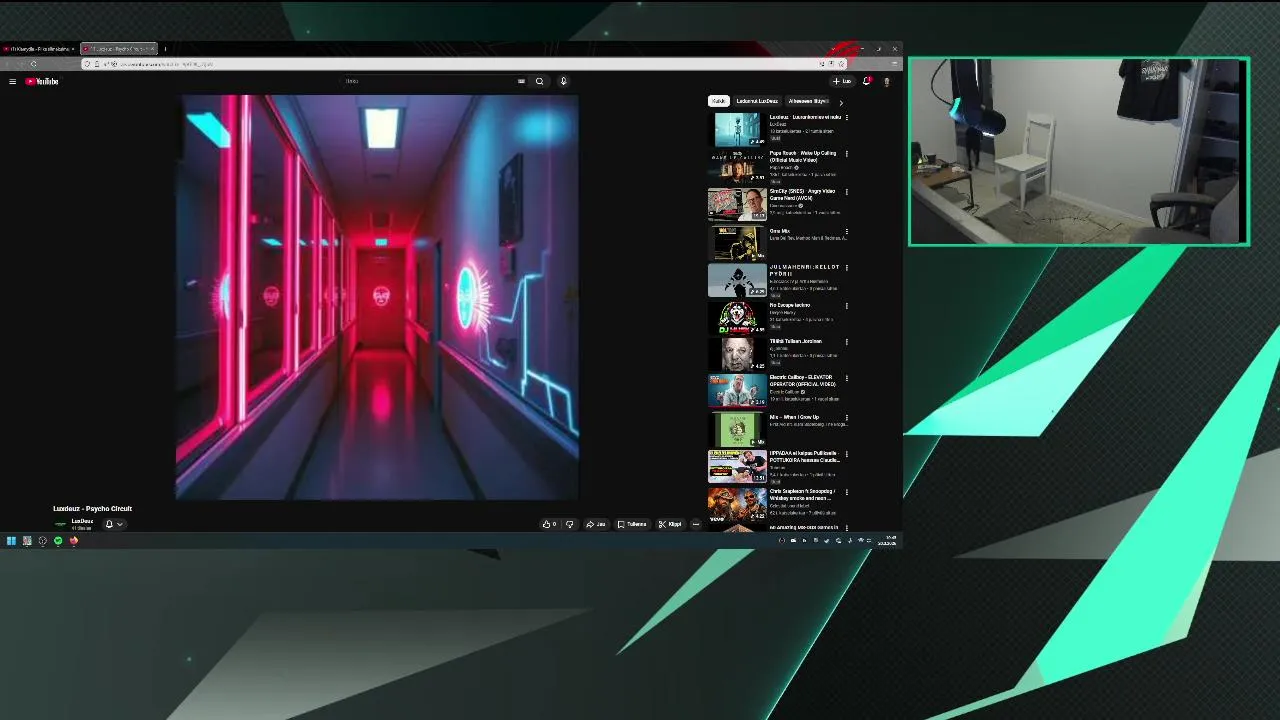The image size is (1280, 720).
Task: Open the notifications bell in YouTube header
Action: click(x=866, y=81)
